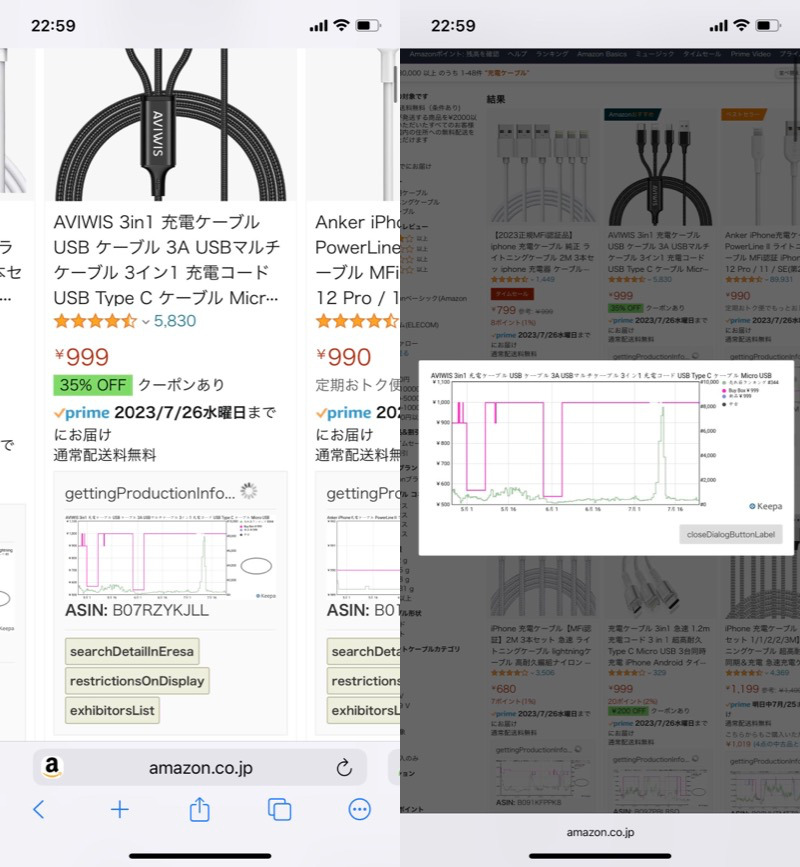Tap the Safari back arrow

(x=38, y=809)
